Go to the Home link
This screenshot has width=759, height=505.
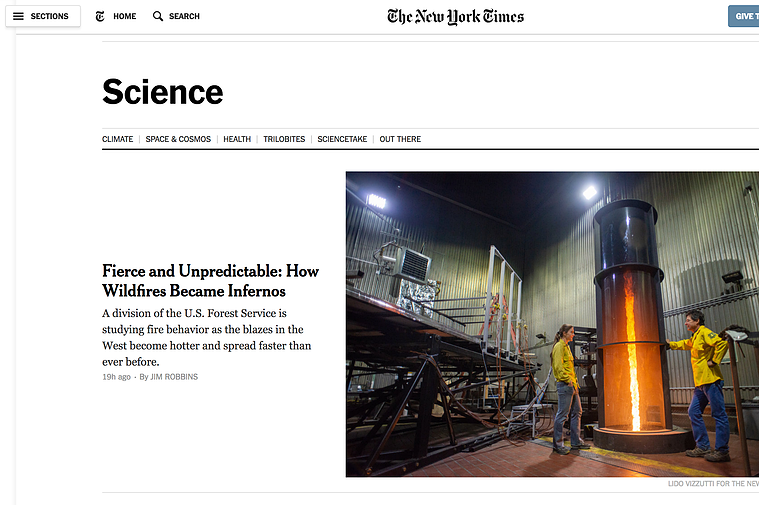click(x=124, y=16)
